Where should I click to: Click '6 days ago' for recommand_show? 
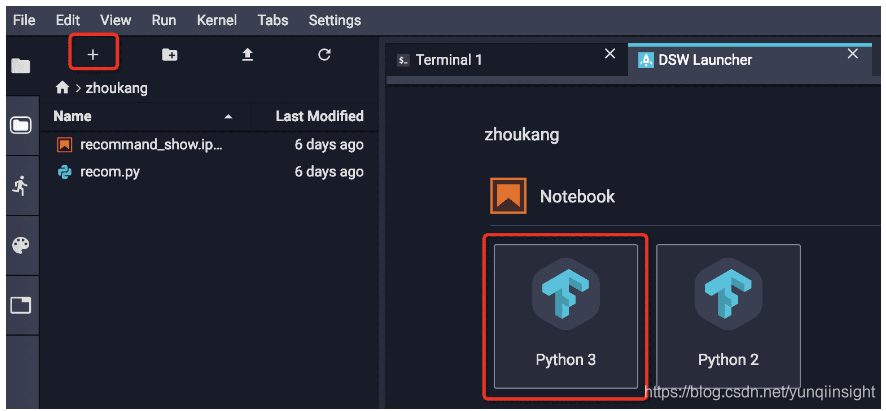tap(329, 145)
